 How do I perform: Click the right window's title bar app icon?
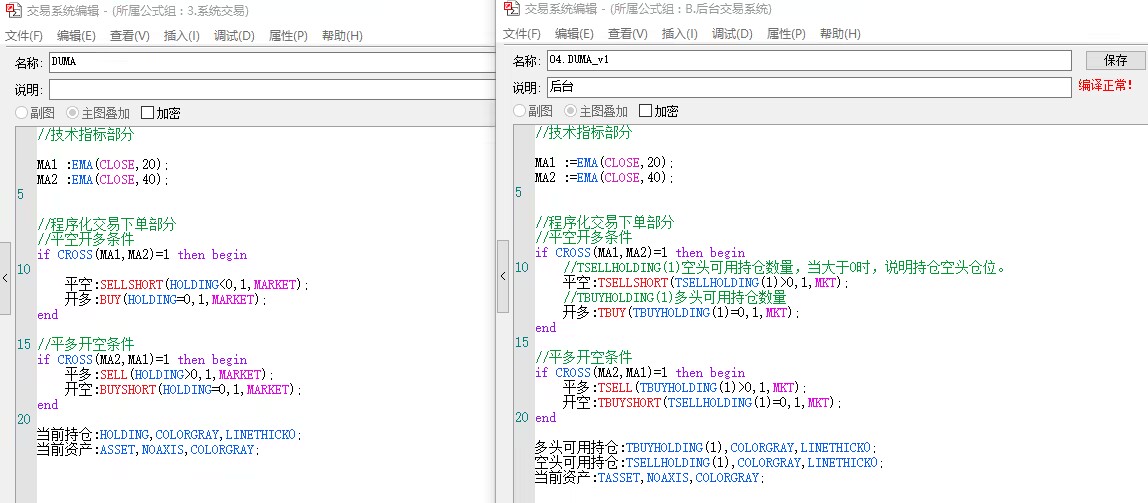click(512, 9)
